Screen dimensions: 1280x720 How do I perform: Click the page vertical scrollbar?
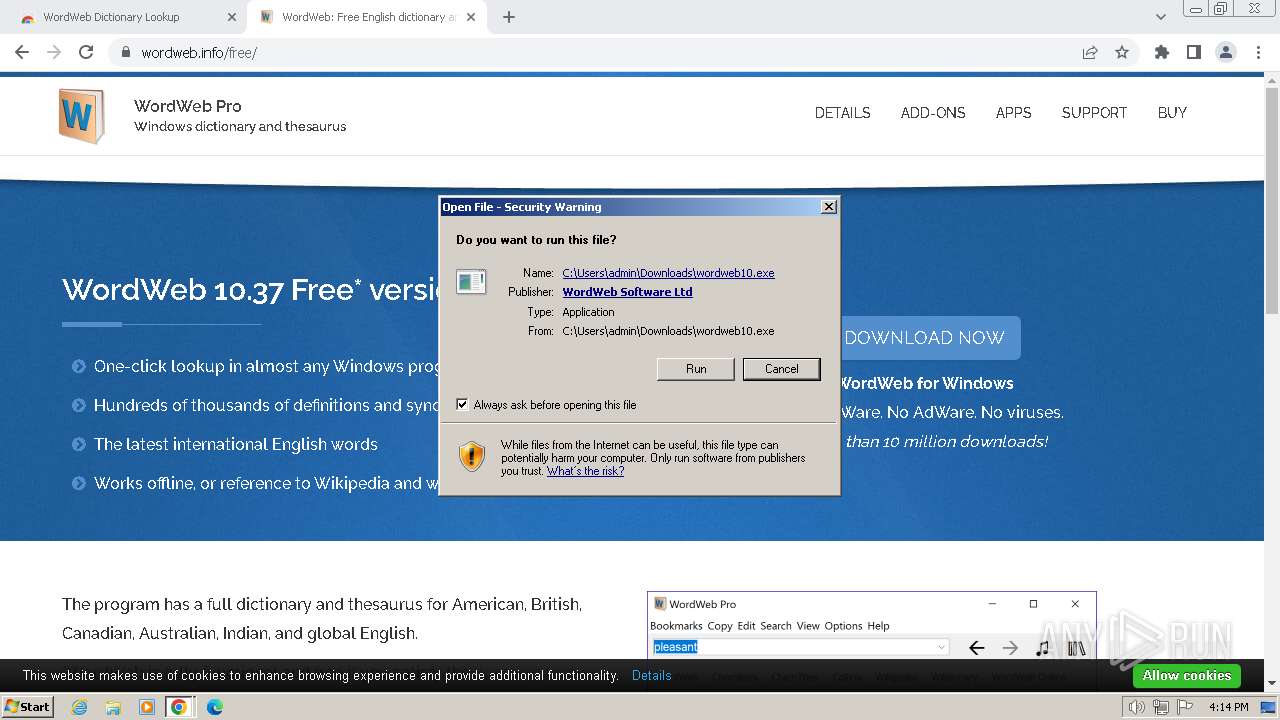coord(1272,200)
